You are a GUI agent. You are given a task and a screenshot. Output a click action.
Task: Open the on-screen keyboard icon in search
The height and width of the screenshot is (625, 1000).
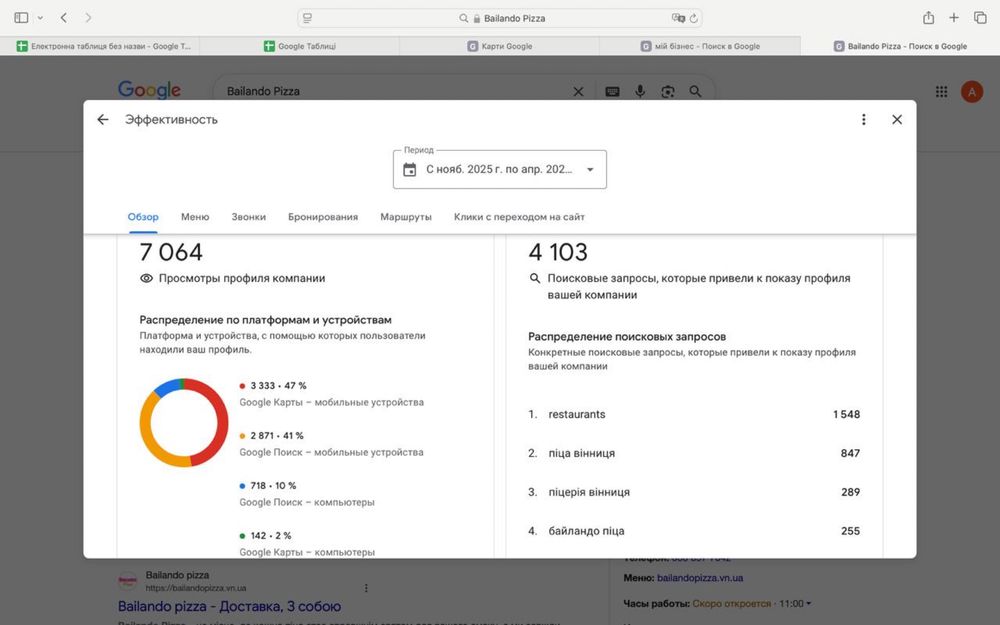pos(612,92)
